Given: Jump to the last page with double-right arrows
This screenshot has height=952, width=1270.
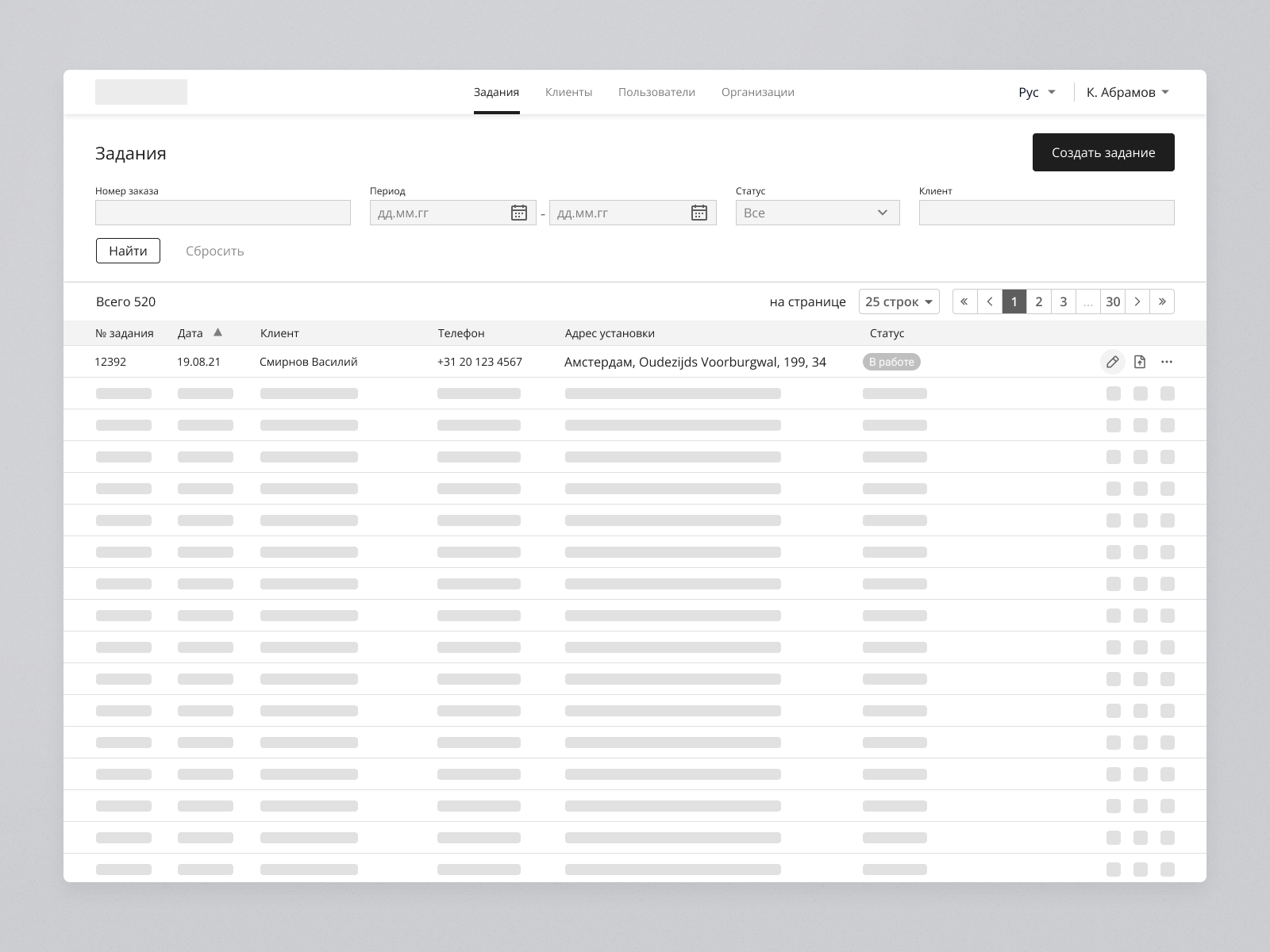Looking at the screenshot, I should tap(1162, 301).
